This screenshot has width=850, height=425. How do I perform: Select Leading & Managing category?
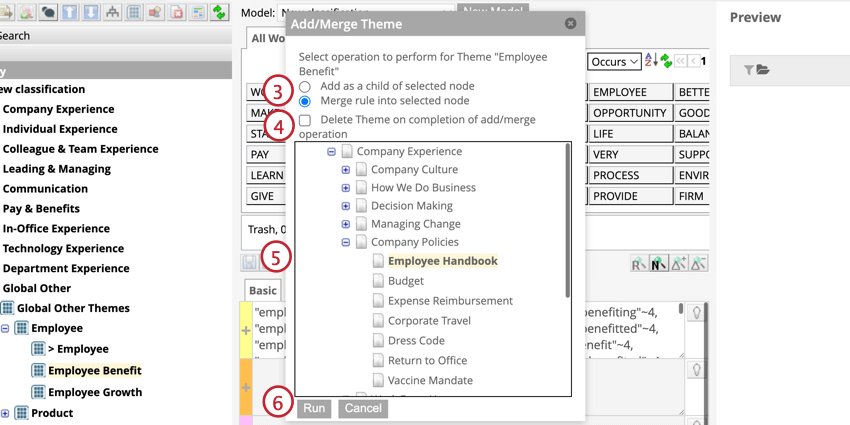tap(56, 169)
